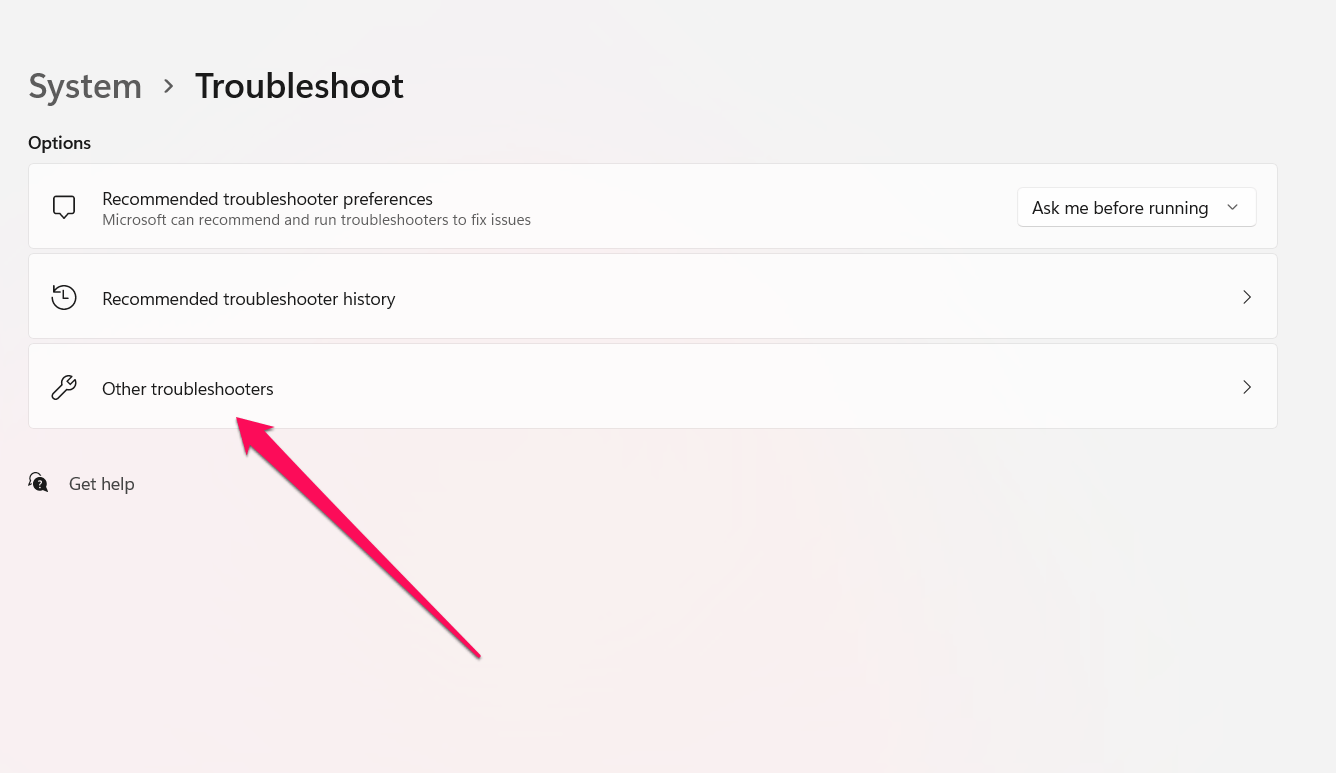The image size is (1336, 773).
Task: Open the Get help link
Action: tap(101, 484)
